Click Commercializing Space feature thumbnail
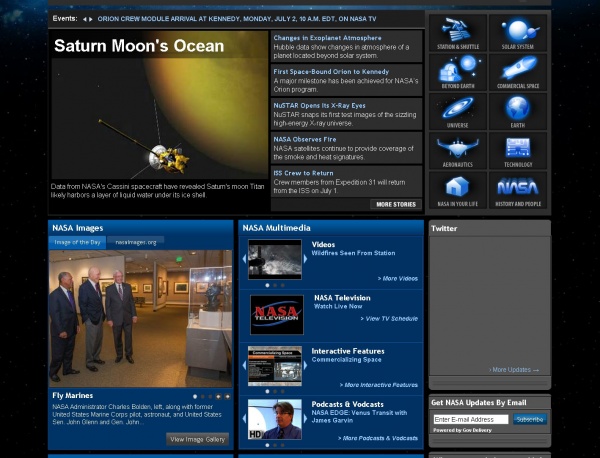This screenshot has height=458, width=600. pos(275,366)
